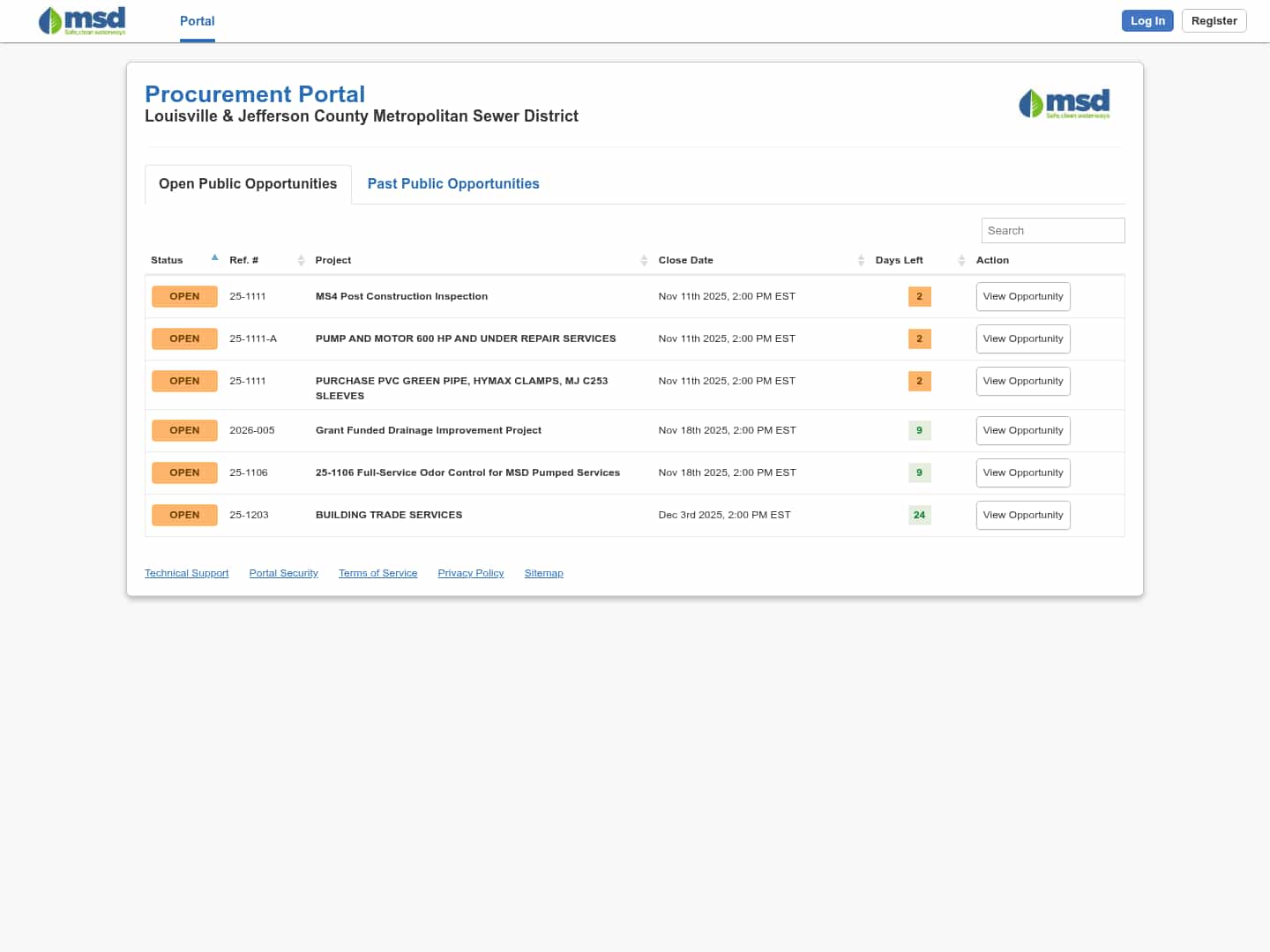
Task: Click the Register button
Action: point(1214,21)
